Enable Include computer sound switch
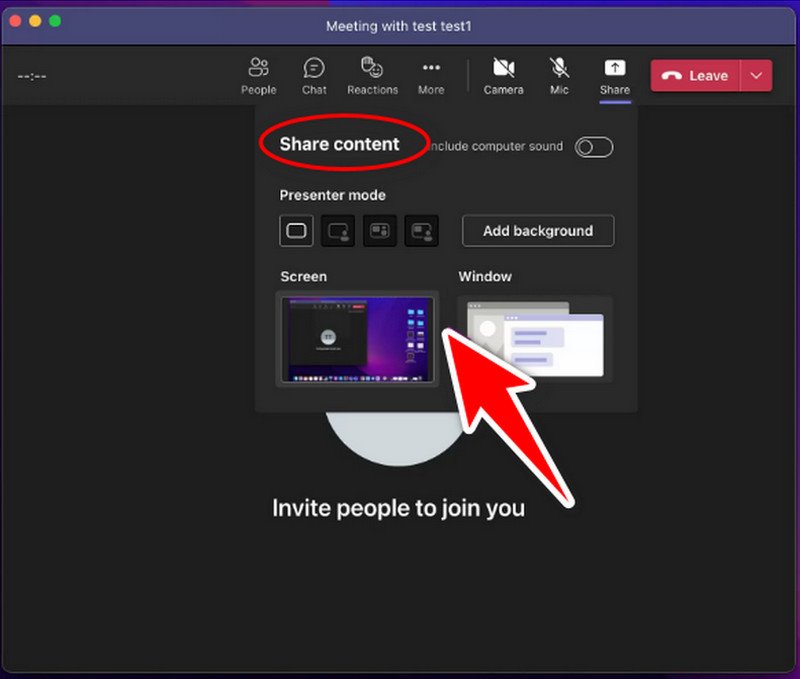Screen dimensions: 800x679 click(593, 147)
